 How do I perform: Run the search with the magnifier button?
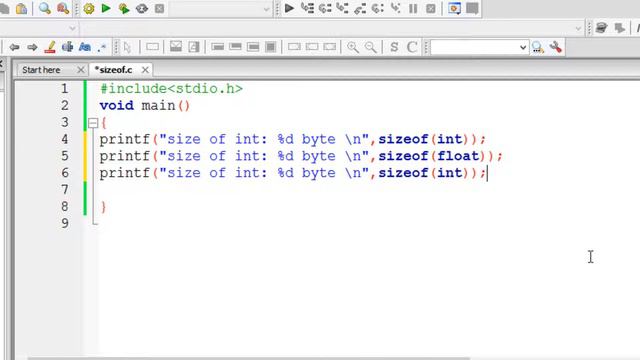click(538, 47)
